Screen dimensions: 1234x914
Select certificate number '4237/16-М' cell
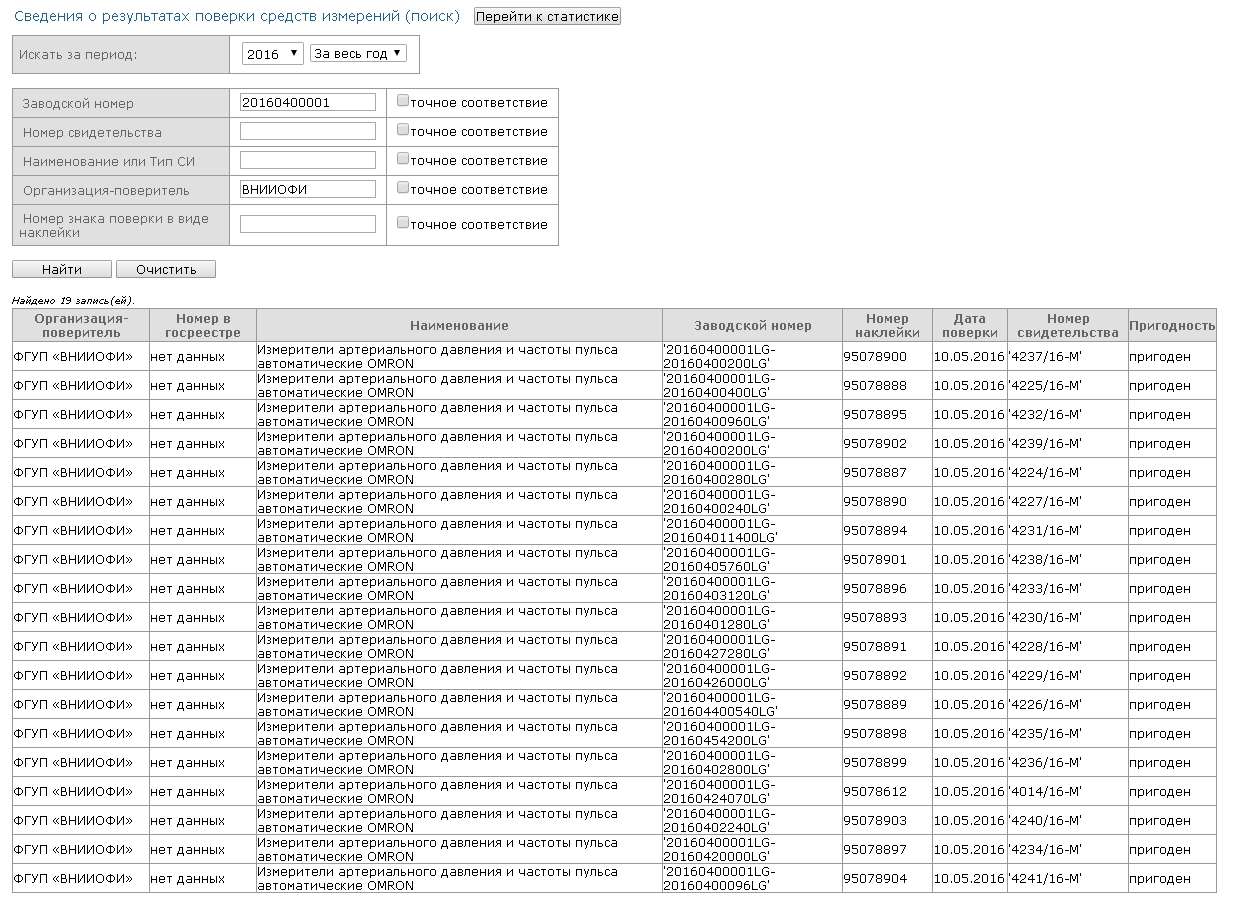pos(1046,357)
